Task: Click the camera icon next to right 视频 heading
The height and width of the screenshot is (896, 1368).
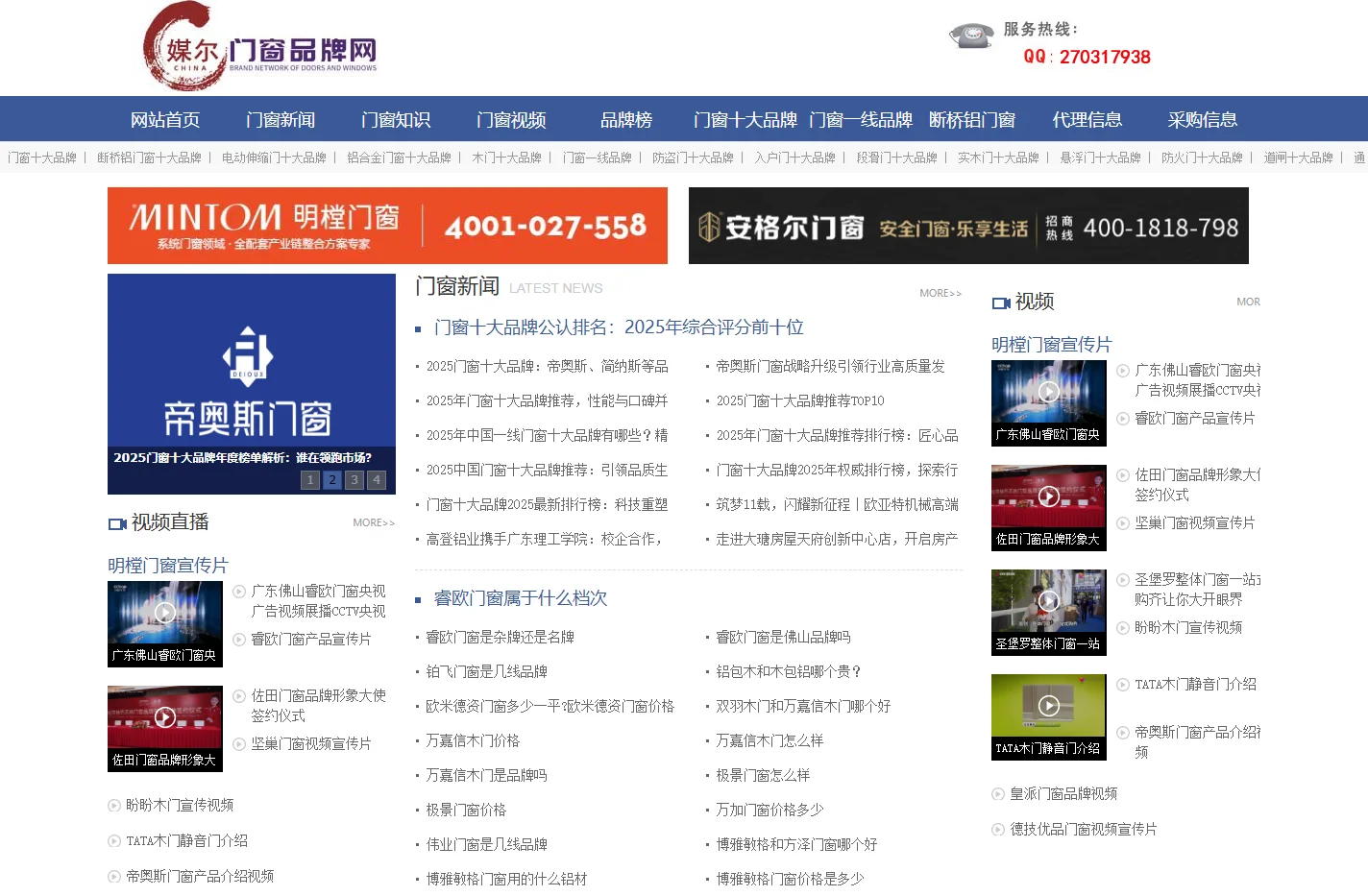Action: point(1001,303)
